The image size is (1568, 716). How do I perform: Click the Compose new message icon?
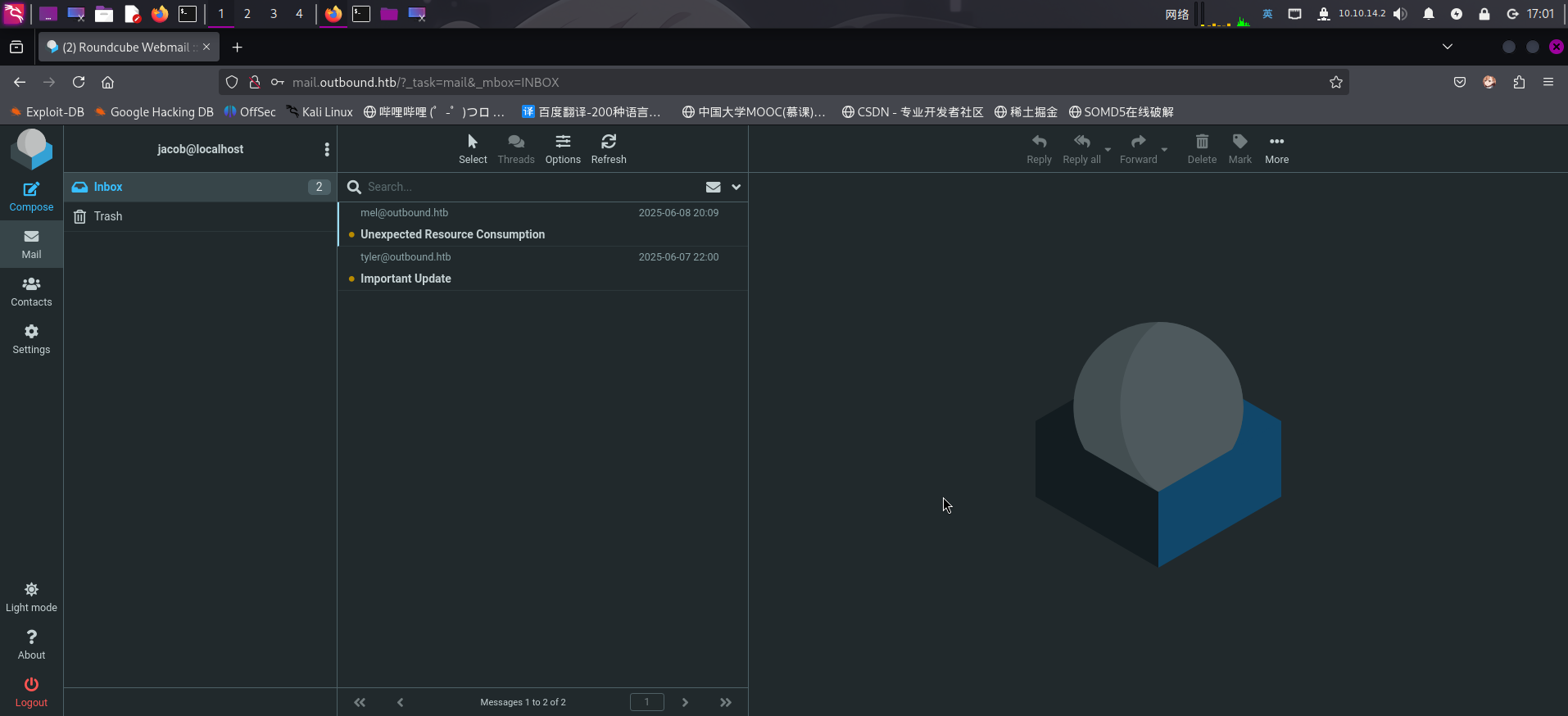[x=31, y=197]
